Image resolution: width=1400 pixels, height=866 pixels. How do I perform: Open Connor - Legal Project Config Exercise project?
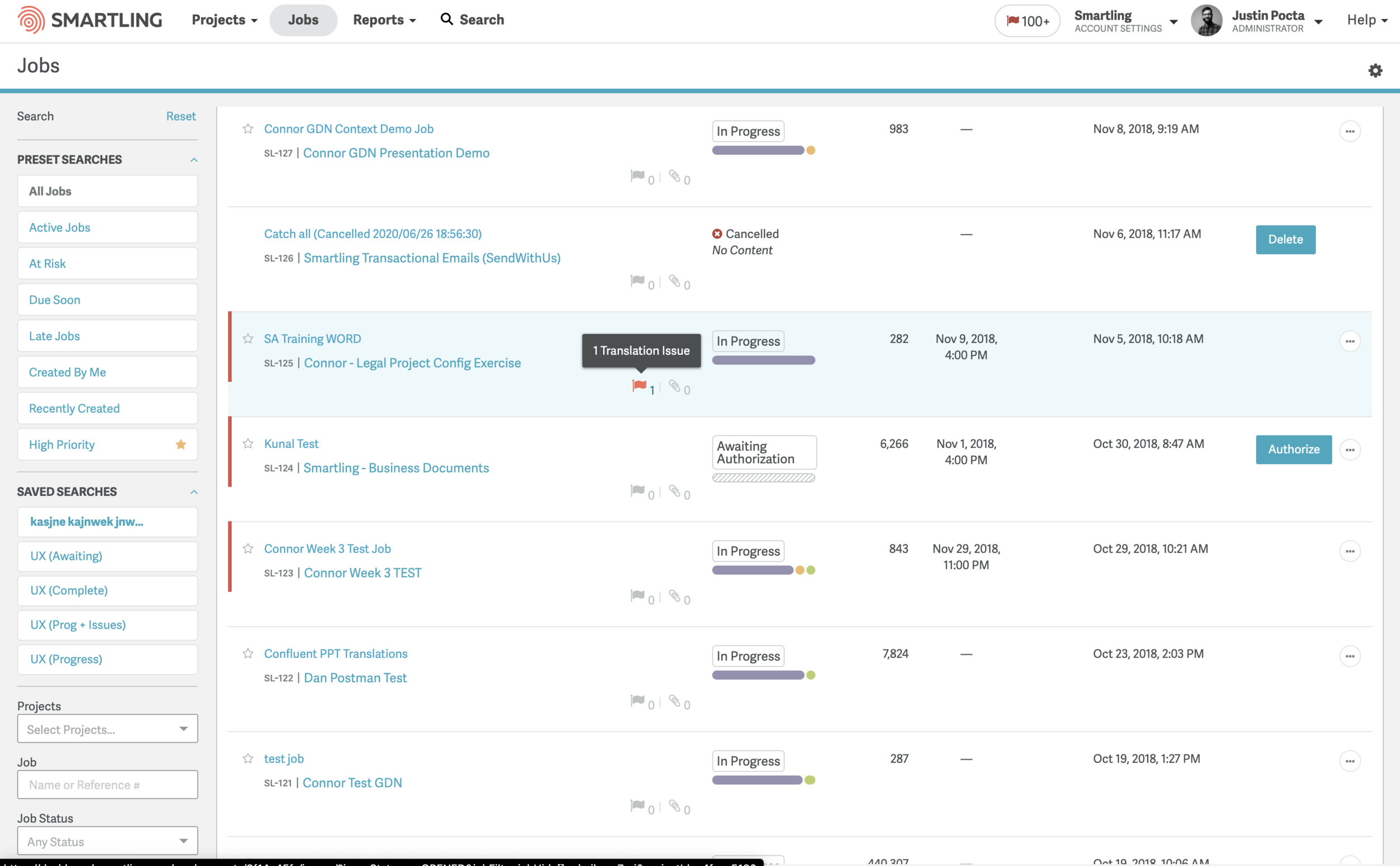coord(412,363)
